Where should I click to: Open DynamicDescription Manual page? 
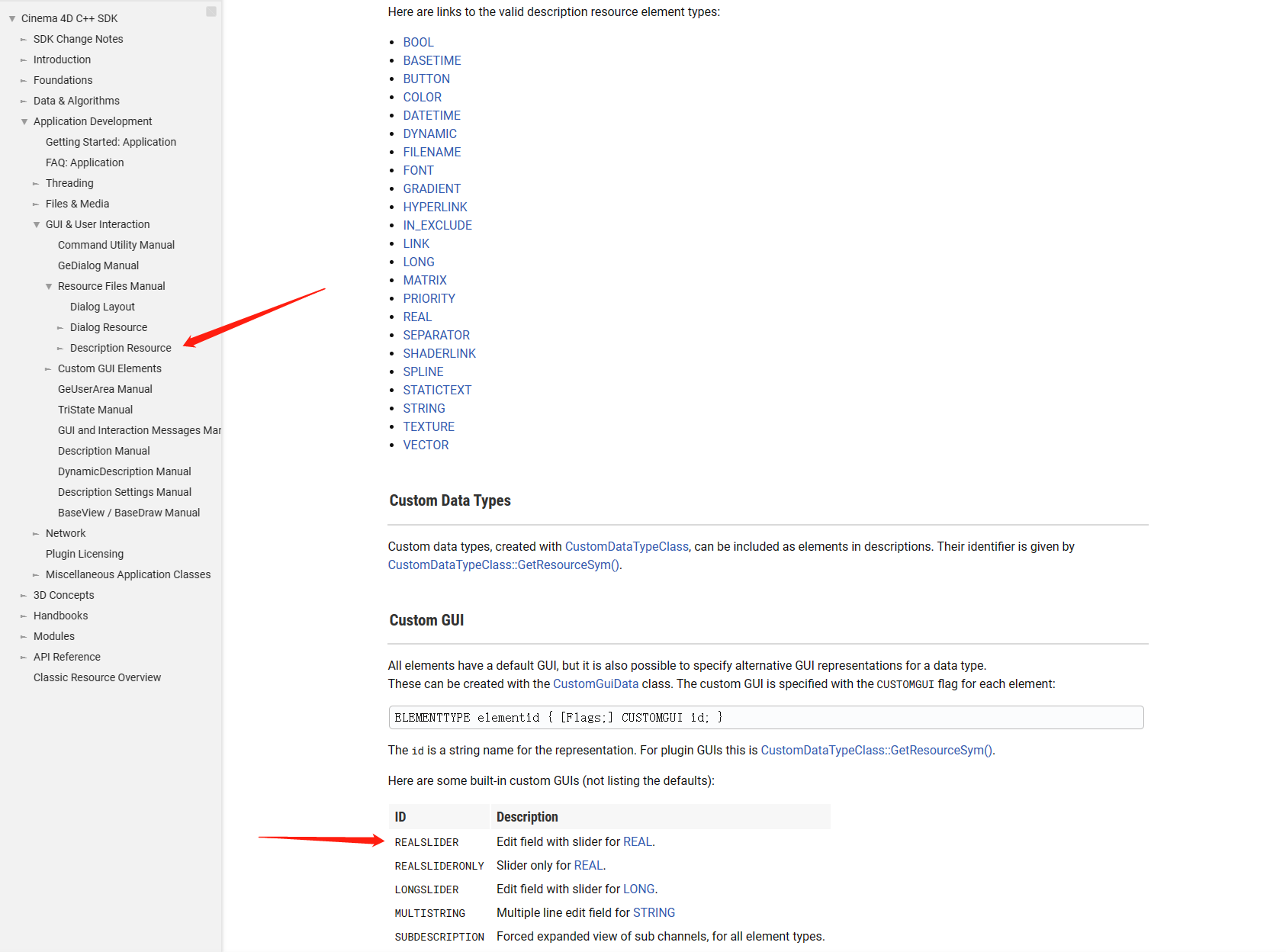124,471
